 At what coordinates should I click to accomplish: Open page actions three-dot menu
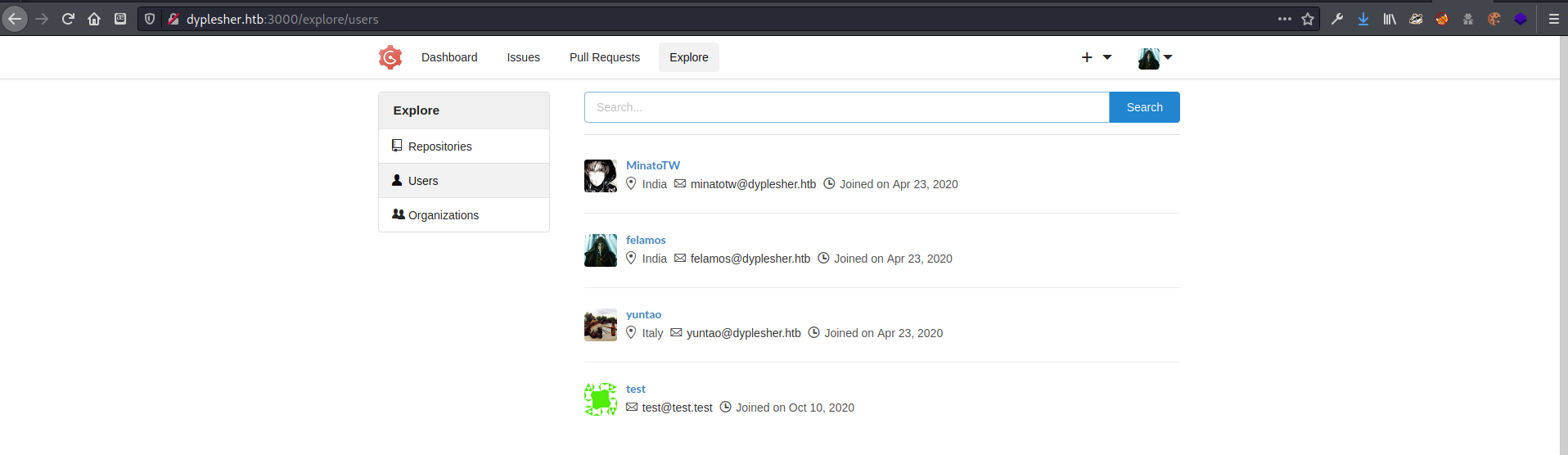(1285, 19)
